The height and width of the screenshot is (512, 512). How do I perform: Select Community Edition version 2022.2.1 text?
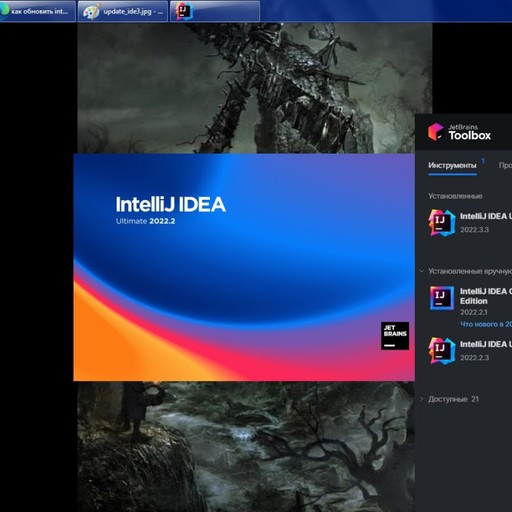click(x=474, y=312)
